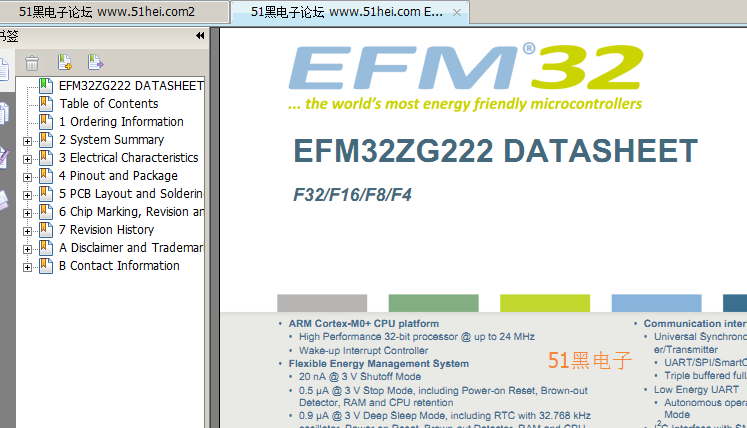Image resolution: width=747 pixels, height=428 pixels.
Task: Navigate to 4 Pinout and Package text
Action: pos(118,176)
